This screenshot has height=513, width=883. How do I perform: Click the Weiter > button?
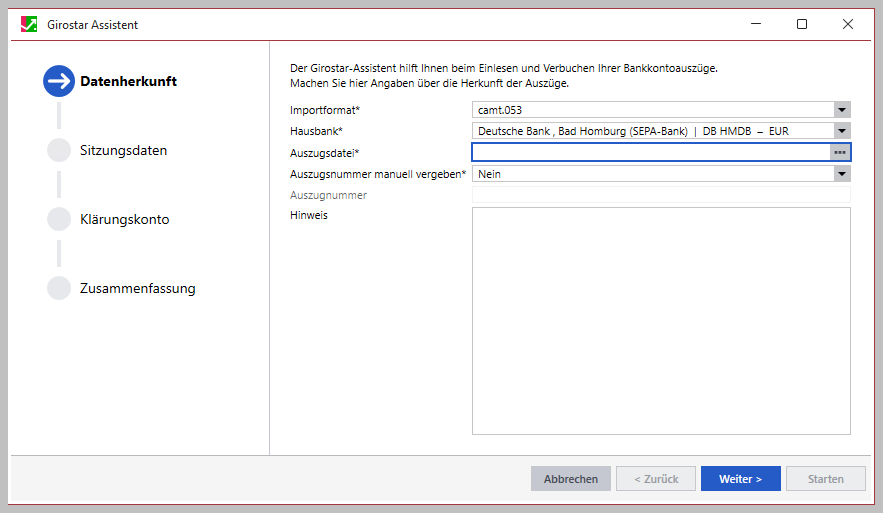[x=740, y=479]
